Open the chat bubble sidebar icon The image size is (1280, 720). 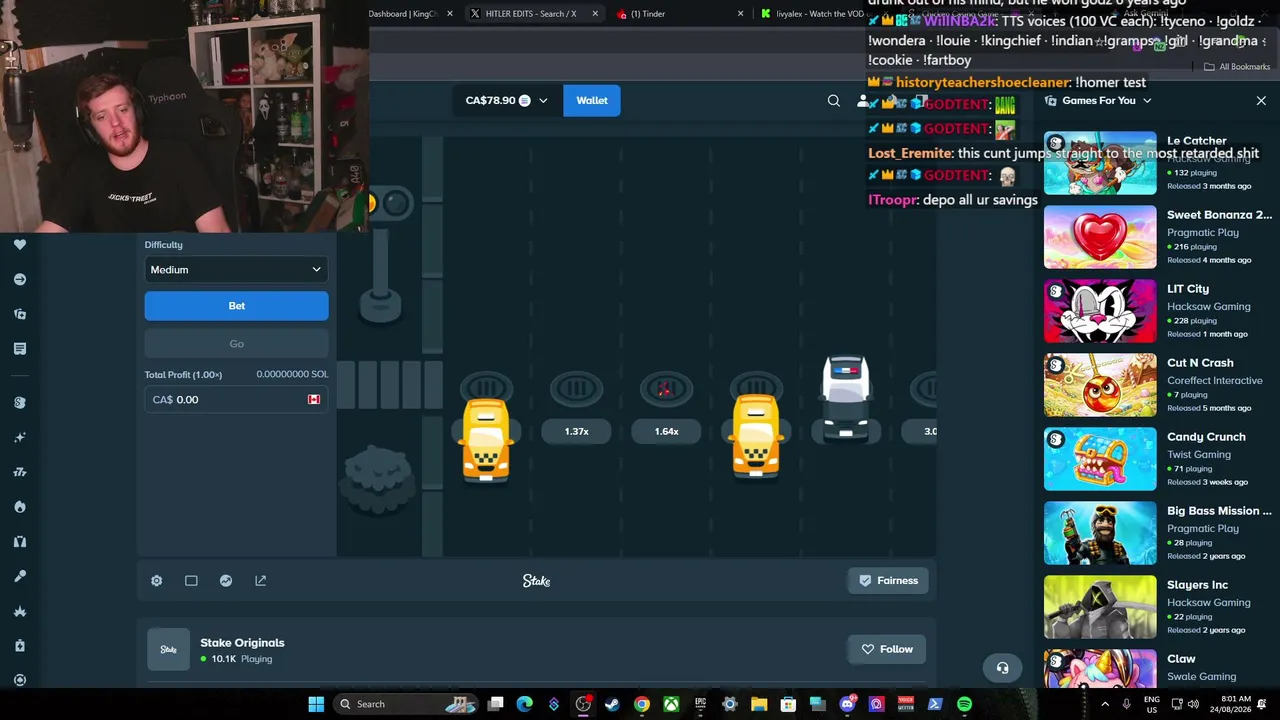(20, 349)
